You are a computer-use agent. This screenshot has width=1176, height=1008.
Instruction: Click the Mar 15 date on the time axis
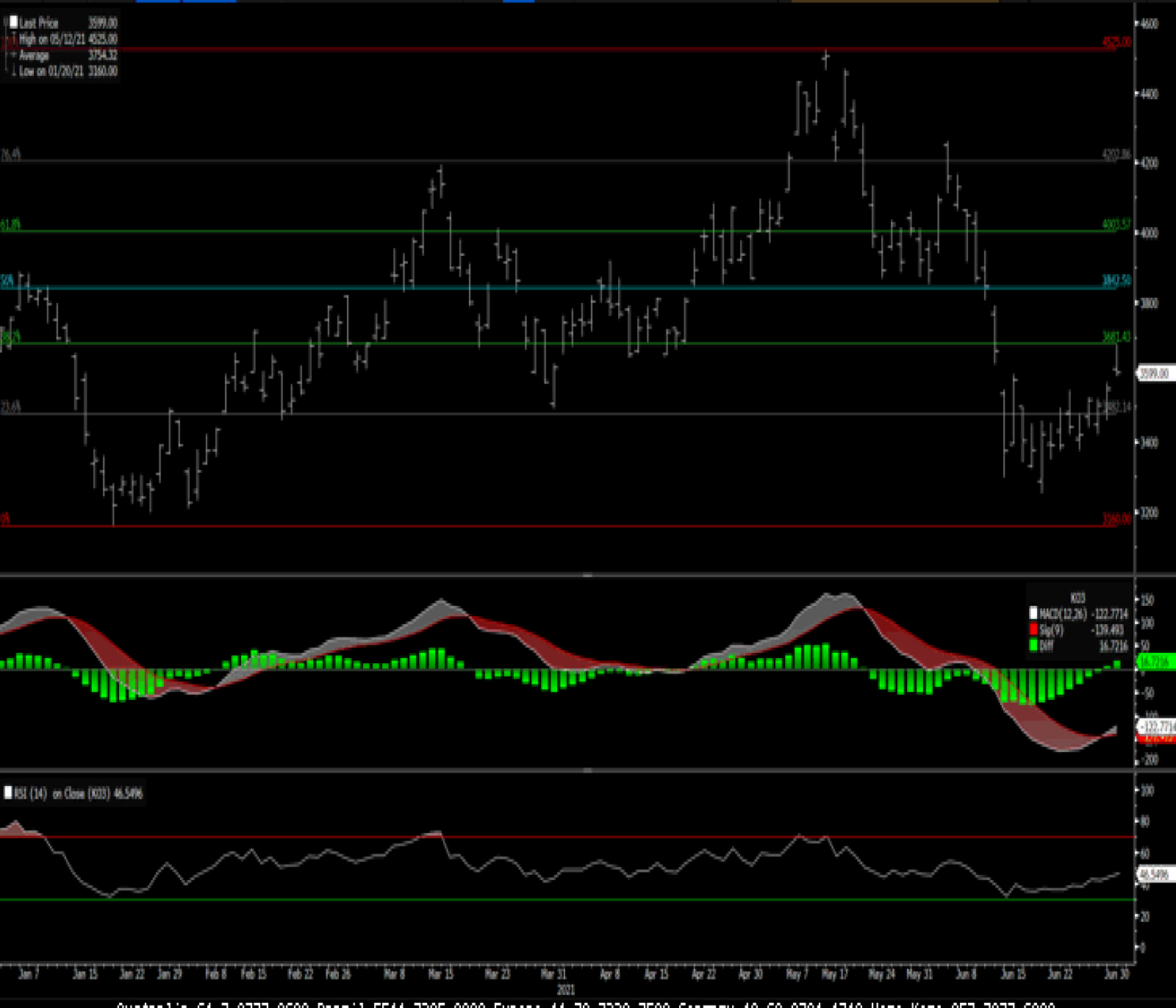(440, 974)
